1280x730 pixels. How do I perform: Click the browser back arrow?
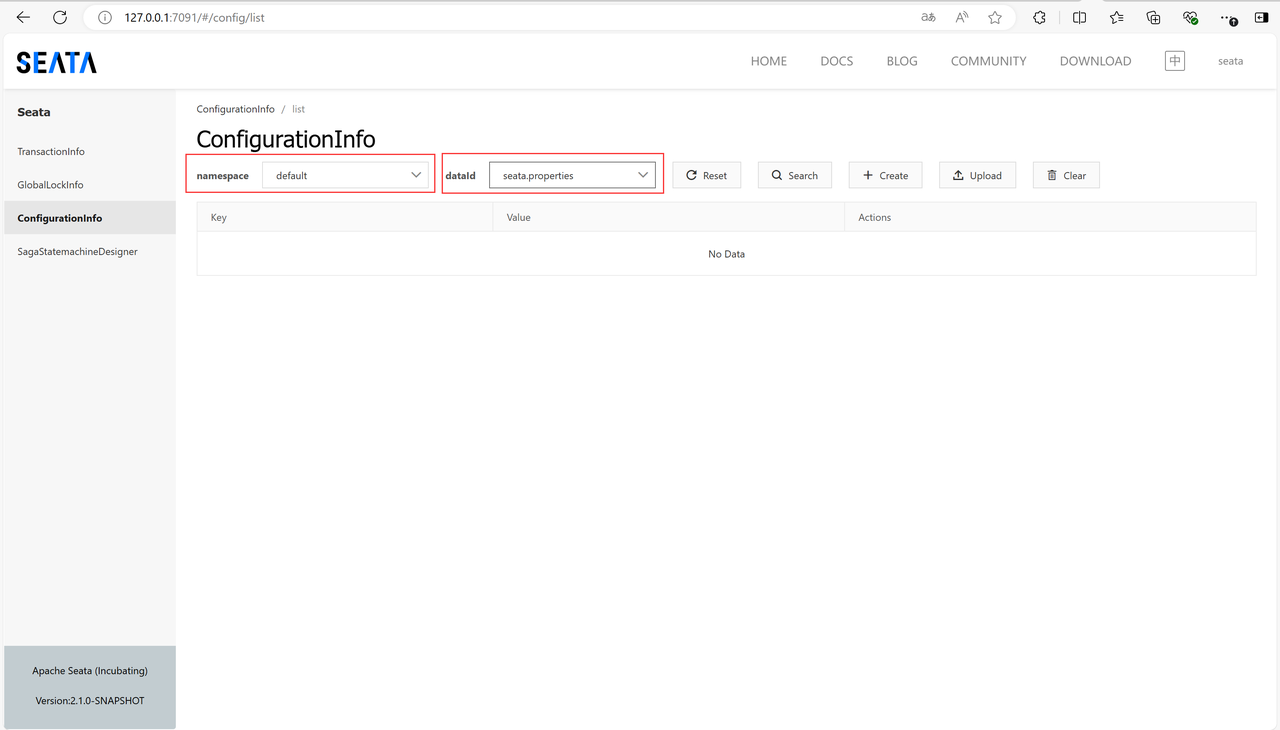click(23, 17)
